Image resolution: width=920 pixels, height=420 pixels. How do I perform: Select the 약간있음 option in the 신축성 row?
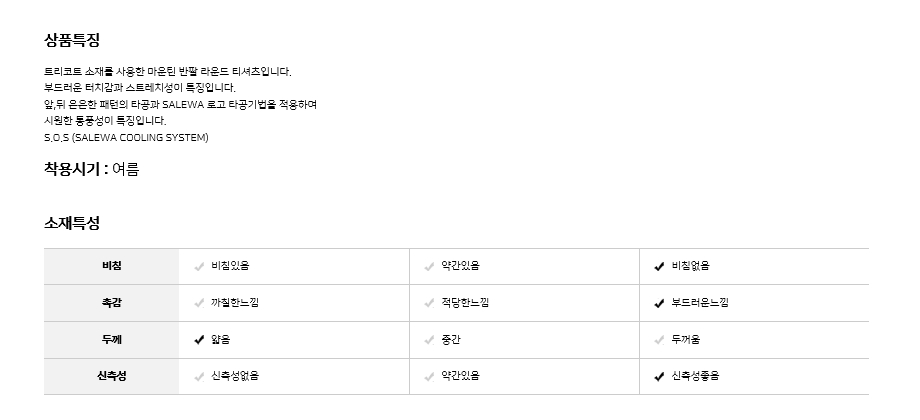pyautogui.click(x=460, y=377)
